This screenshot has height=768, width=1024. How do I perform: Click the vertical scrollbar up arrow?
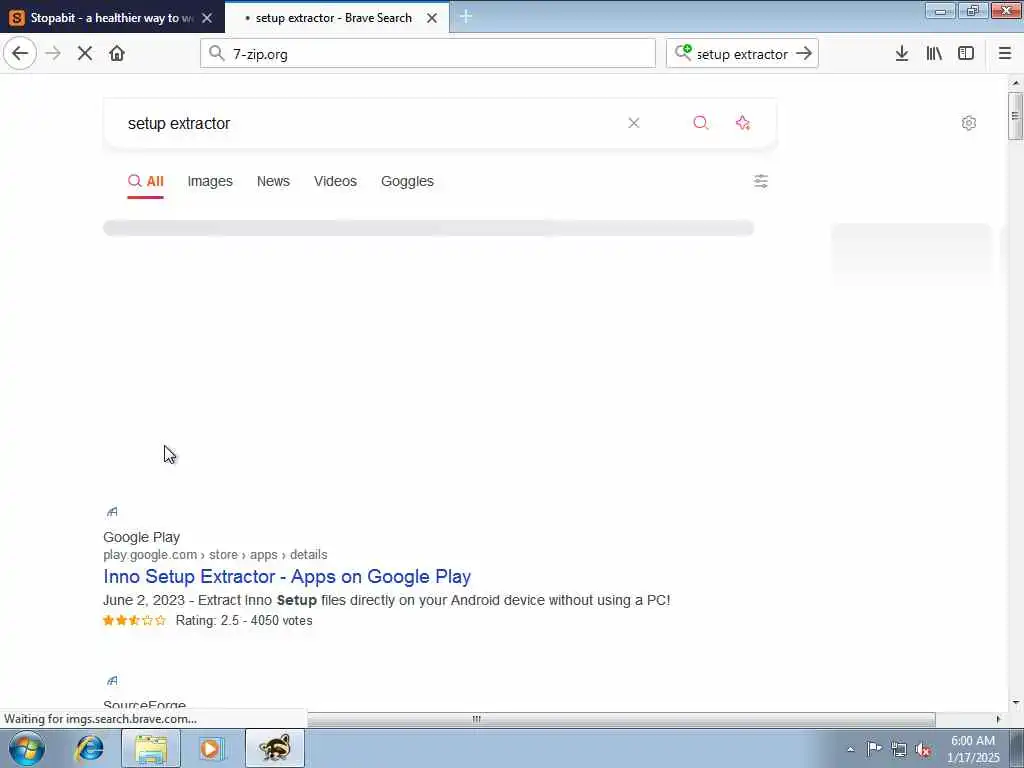(1015, 83)
